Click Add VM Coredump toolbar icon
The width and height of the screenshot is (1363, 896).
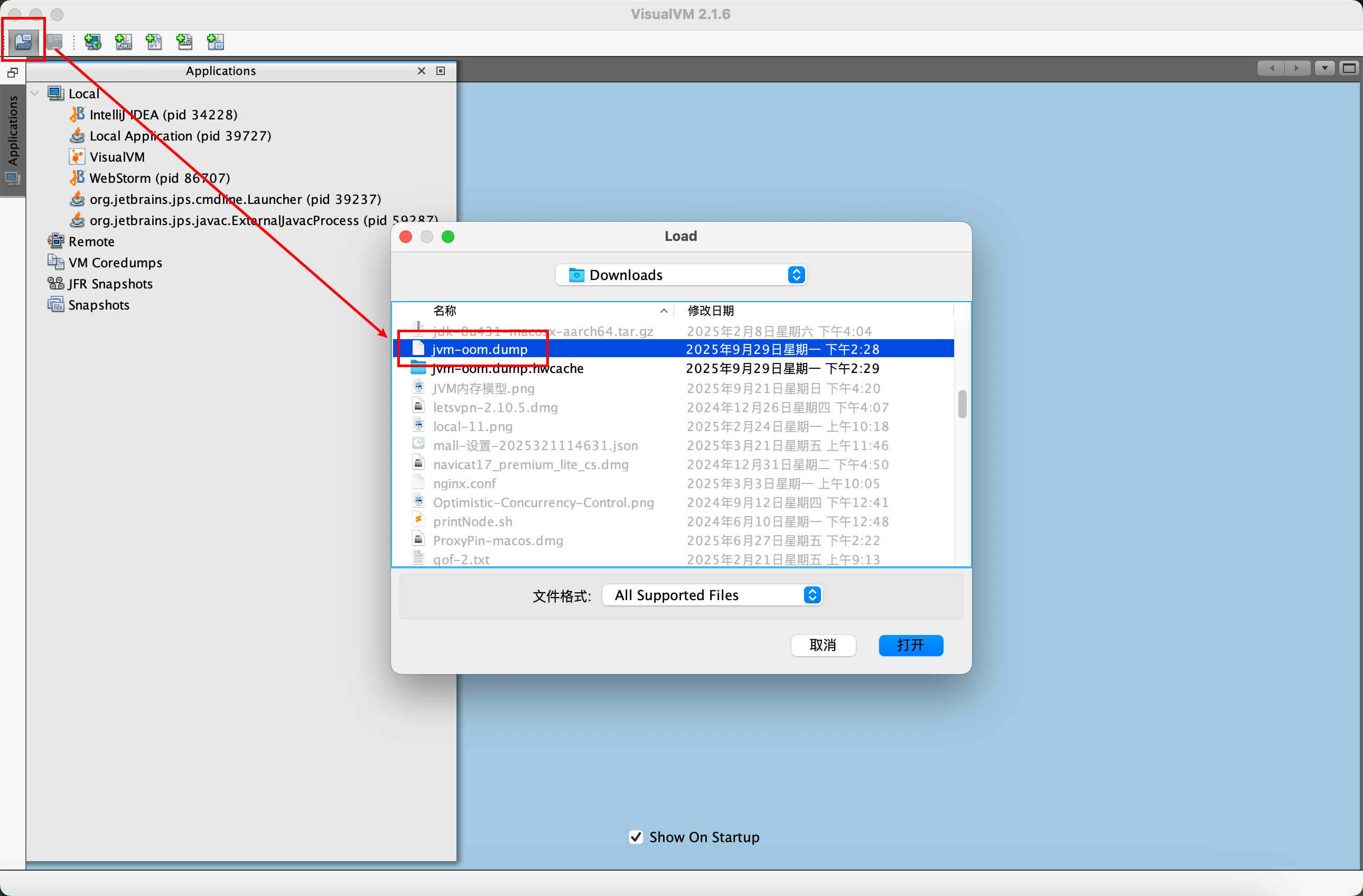coord(154,41)
